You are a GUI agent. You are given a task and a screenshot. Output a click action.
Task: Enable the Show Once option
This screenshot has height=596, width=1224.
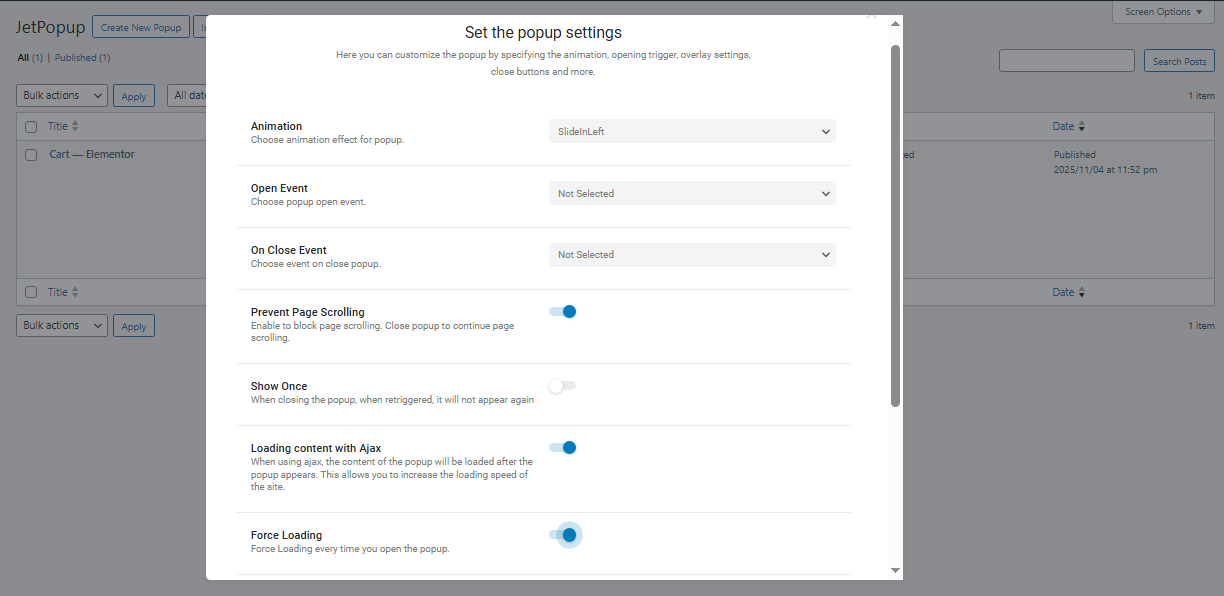click(561, 385)
